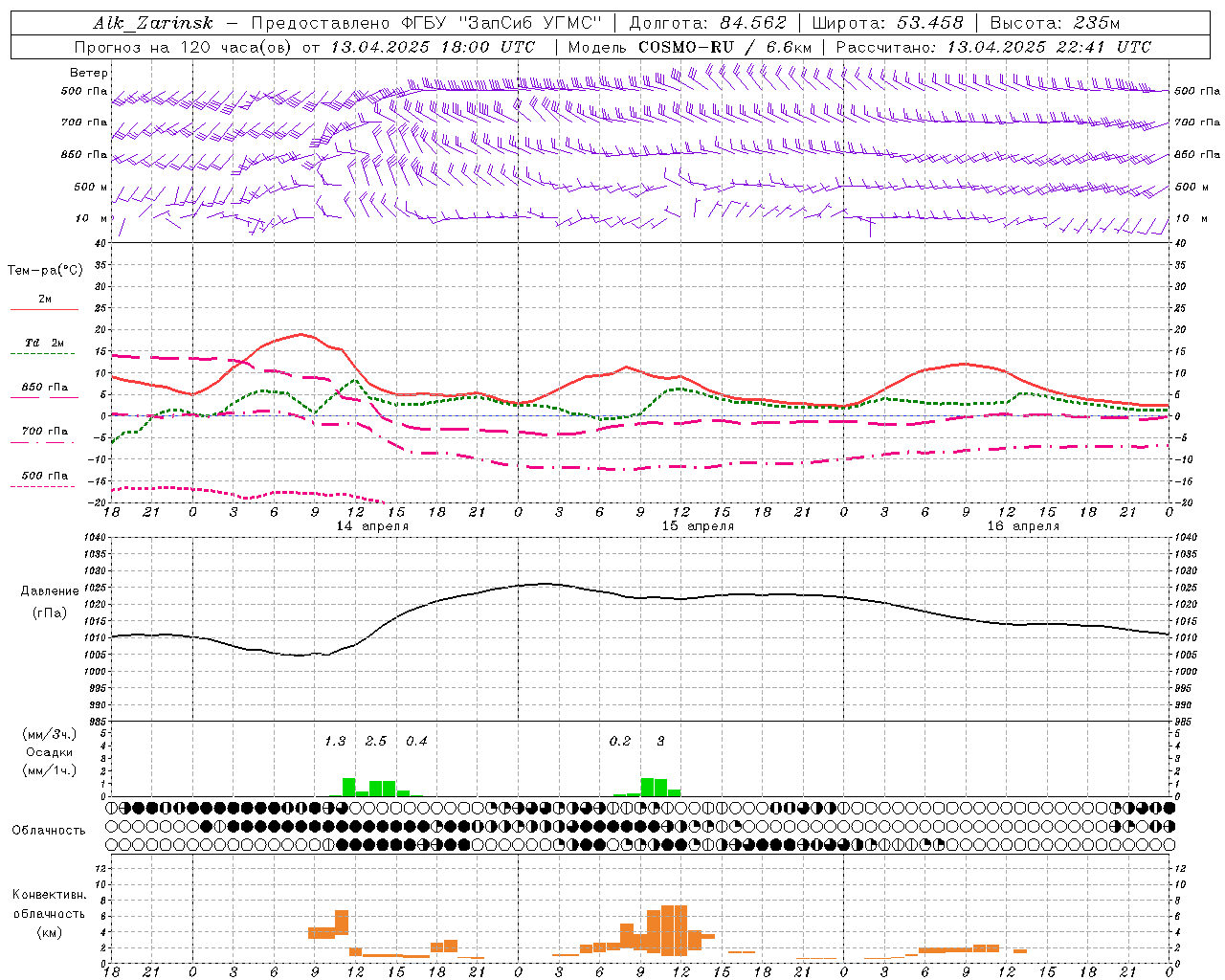
Task: Click the 700 гПа temperature legend label
Action: [44, 432]
